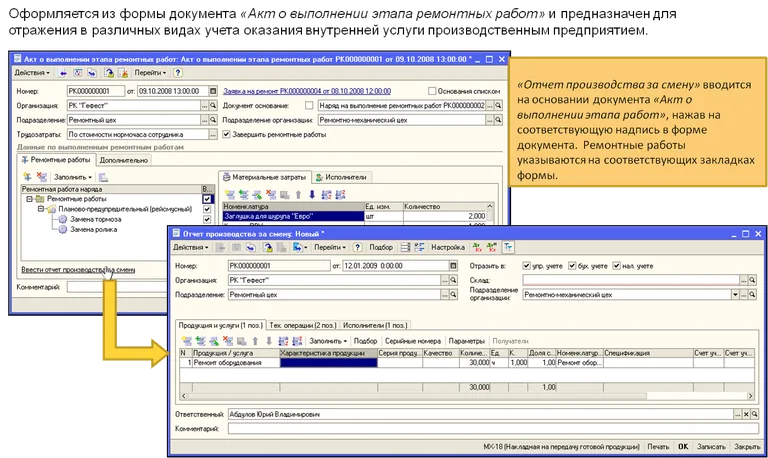This screenshot has height=458, width=768.
Task: Open help in the shift report toolbar
Action: 358,247
